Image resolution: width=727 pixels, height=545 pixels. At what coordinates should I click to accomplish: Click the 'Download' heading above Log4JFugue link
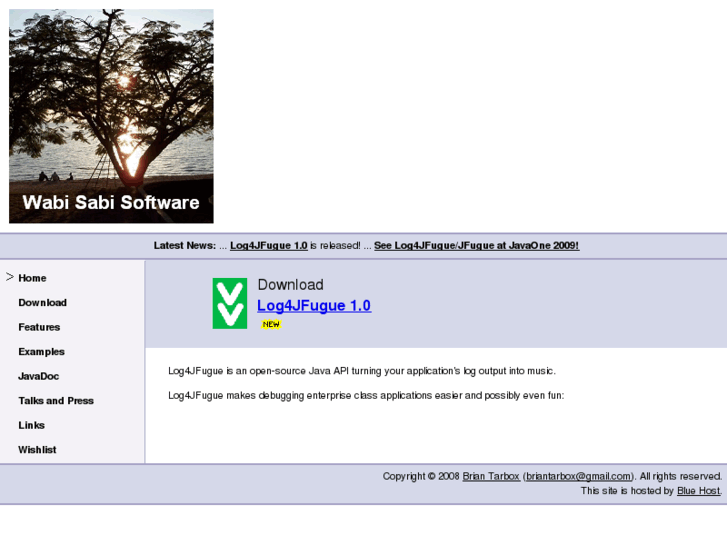[x=291, y=285]
